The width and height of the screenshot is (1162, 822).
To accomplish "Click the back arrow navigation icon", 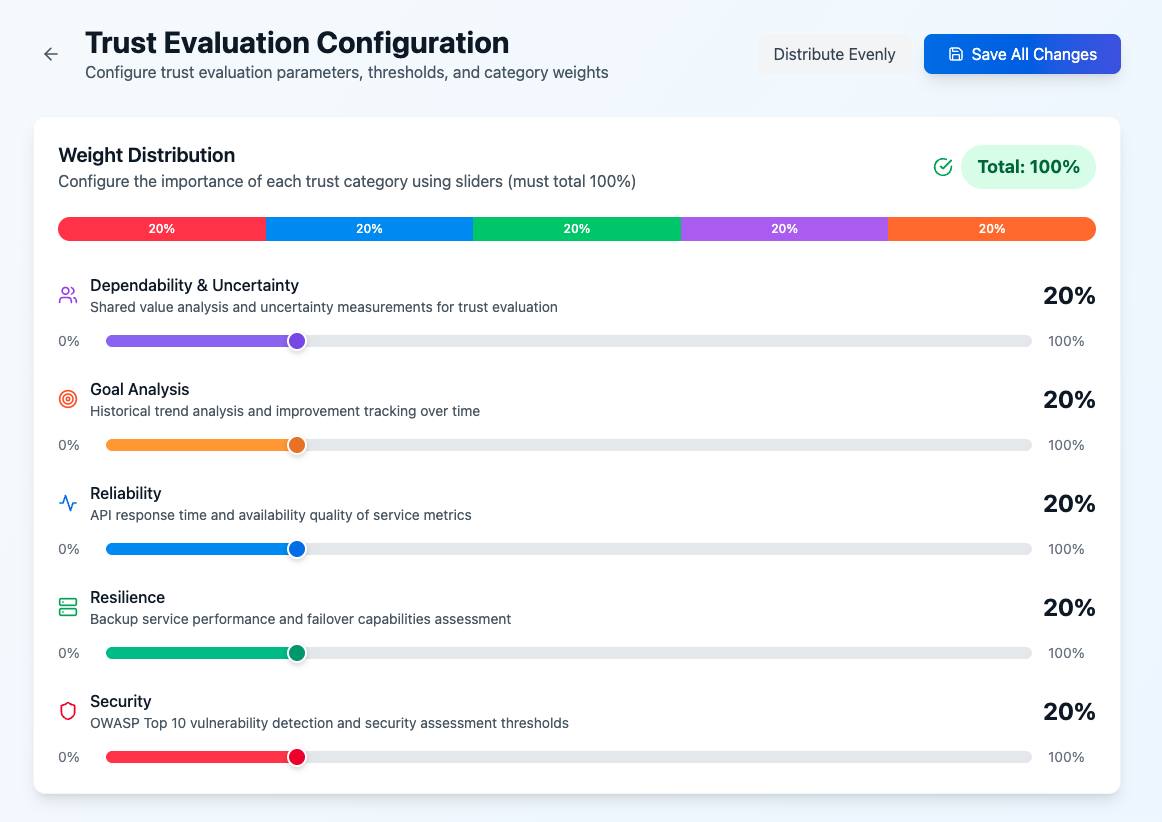I will (50, 54).
